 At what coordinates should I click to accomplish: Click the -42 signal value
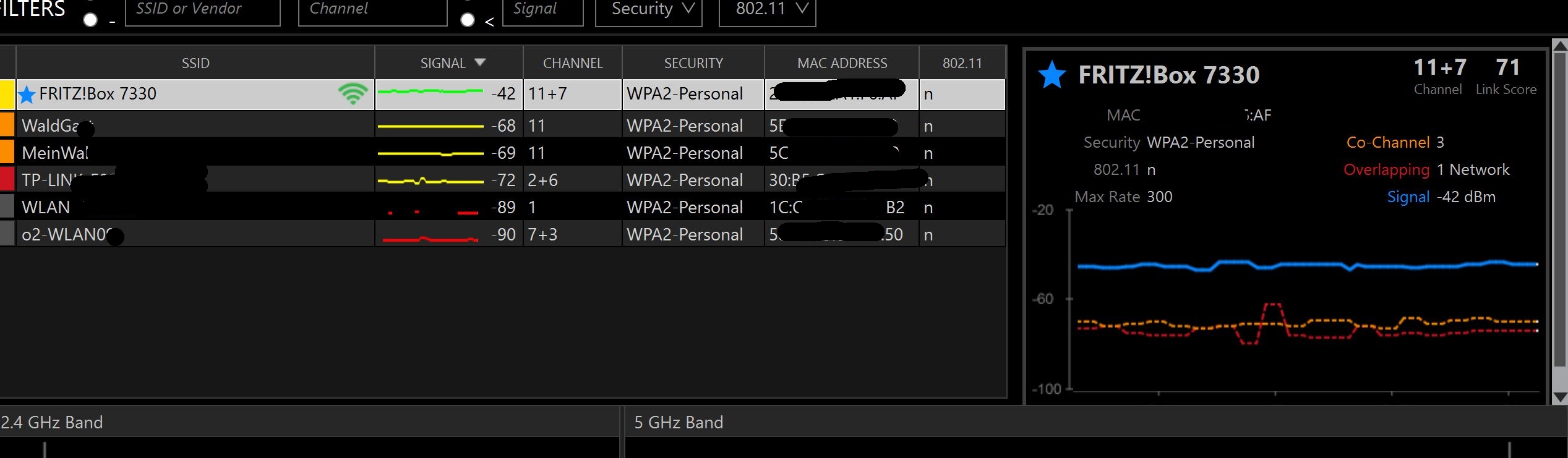pyautogui.click(x=503, y=94)
